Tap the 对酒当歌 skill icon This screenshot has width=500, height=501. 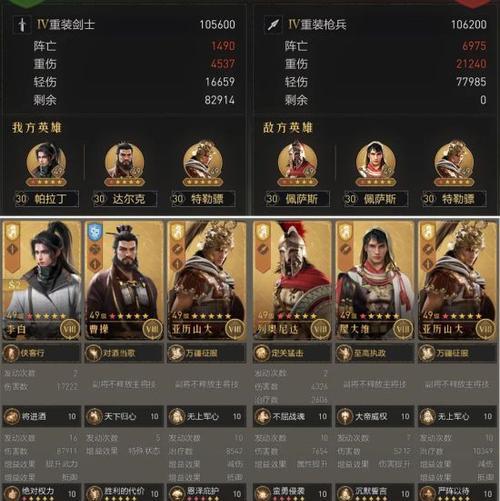pyautogui.click(x=93, y=353)
